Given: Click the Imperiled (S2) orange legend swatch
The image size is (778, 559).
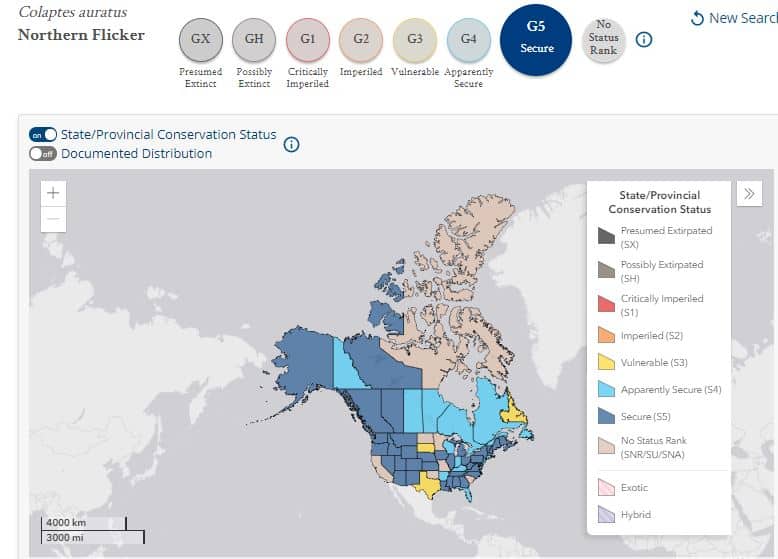Looking at the screenshot, I should (606, 335).
